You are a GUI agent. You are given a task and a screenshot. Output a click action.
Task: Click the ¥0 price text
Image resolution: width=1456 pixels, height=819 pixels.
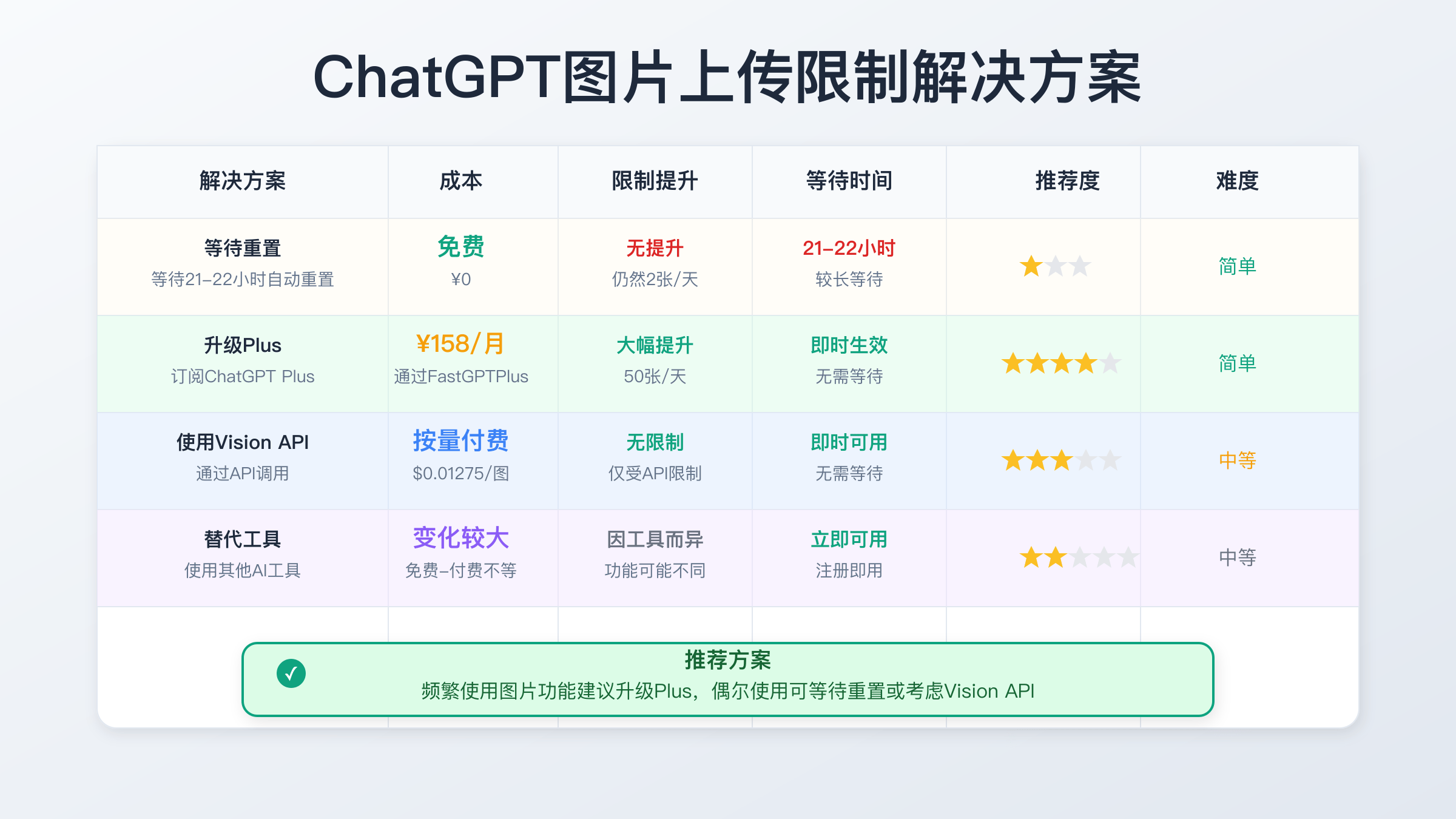point(461,279)
